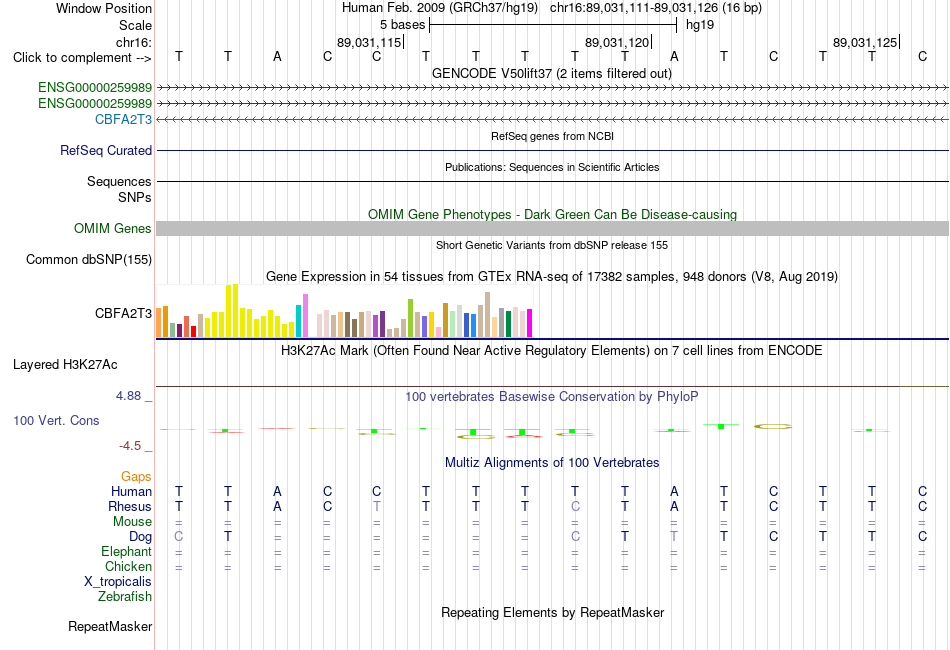Click coordinate marker 89,031,125

click(x=865, y=42)
